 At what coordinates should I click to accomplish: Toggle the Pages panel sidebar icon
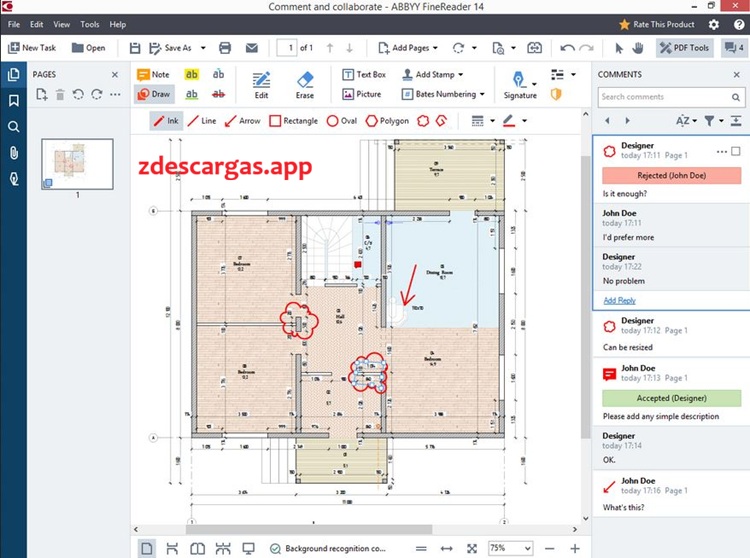click(x=13, y=75)
